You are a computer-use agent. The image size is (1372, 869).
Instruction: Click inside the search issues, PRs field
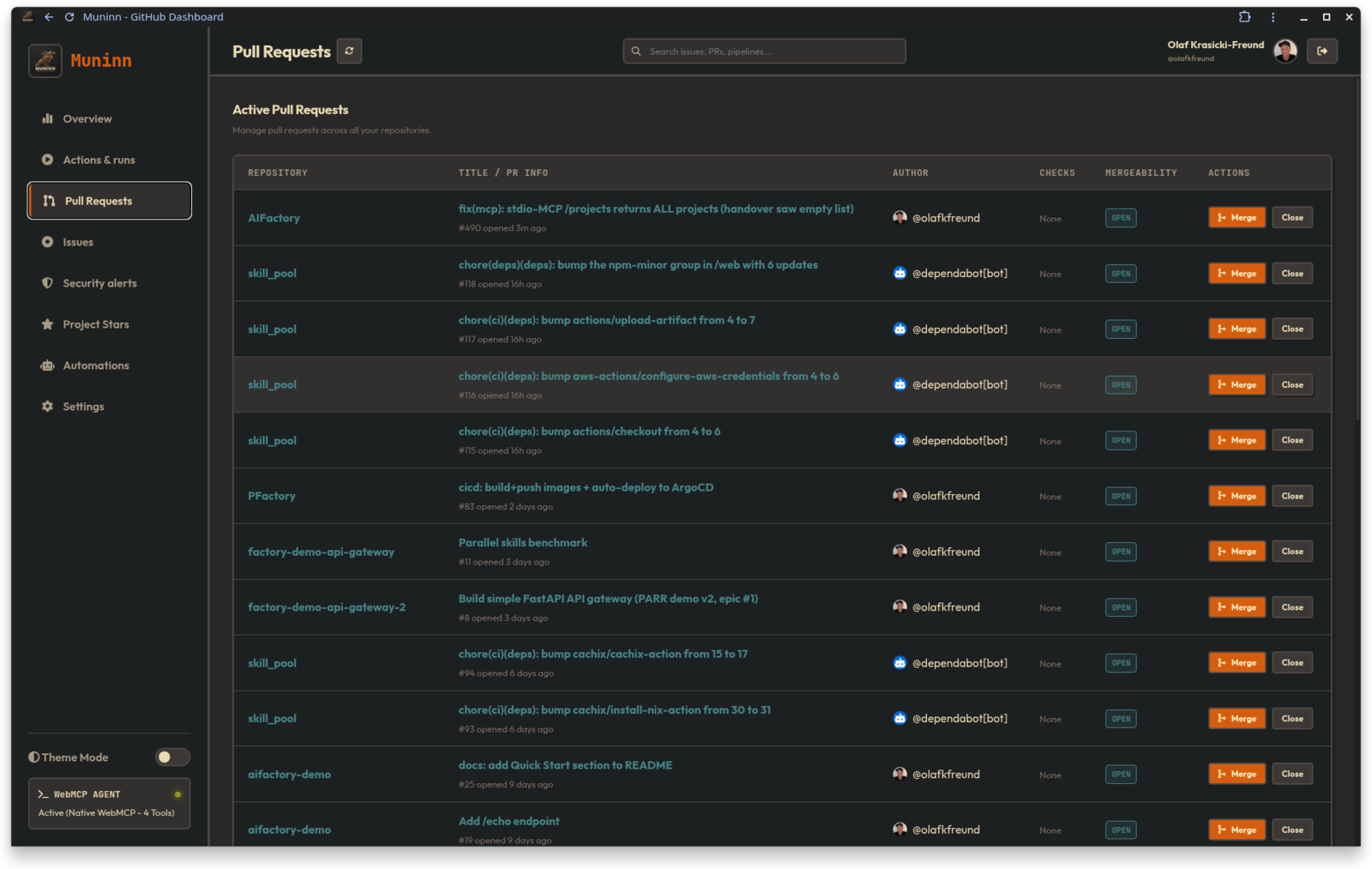pyautogui.click(x=764, y=51)
